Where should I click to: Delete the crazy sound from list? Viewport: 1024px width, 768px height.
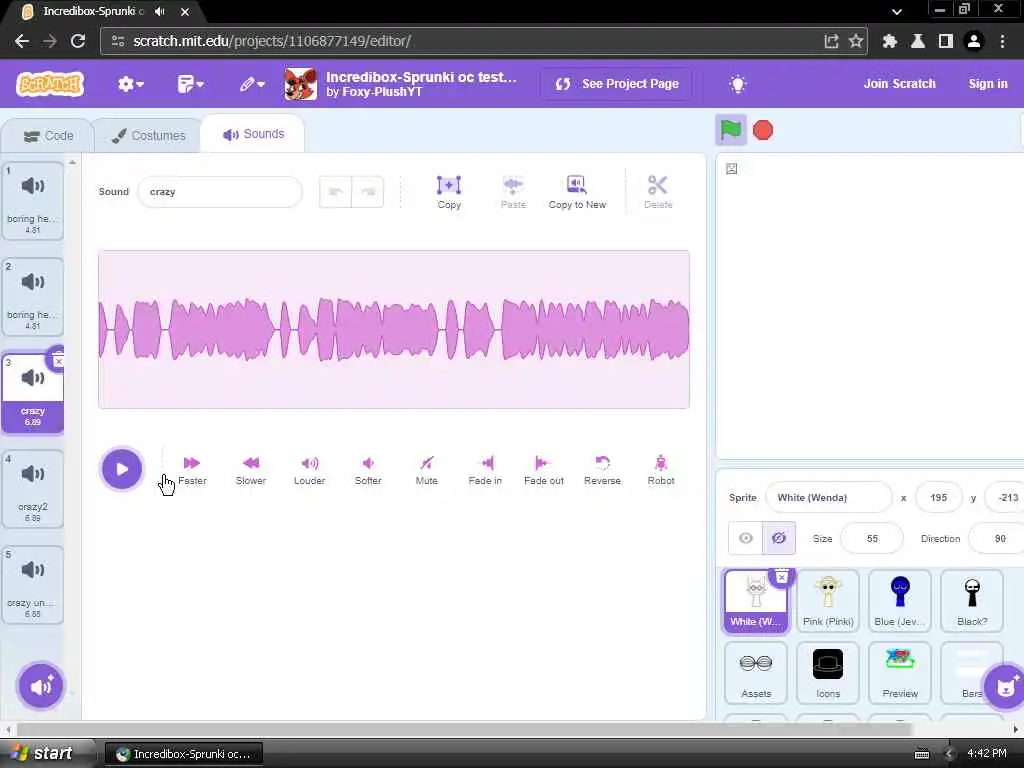(x=58, y=360)
